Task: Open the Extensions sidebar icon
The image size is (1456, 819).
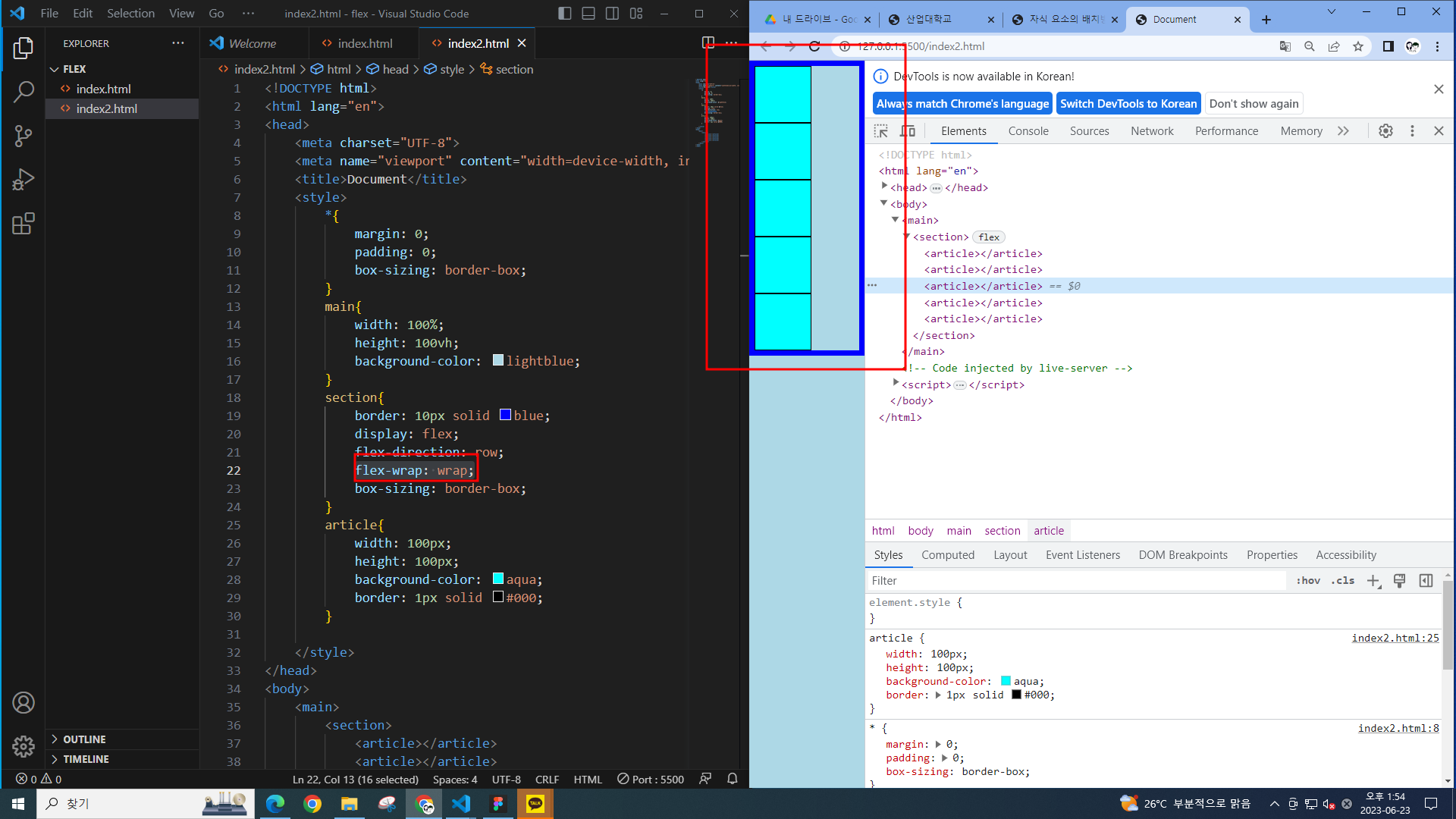Action: 23,224
